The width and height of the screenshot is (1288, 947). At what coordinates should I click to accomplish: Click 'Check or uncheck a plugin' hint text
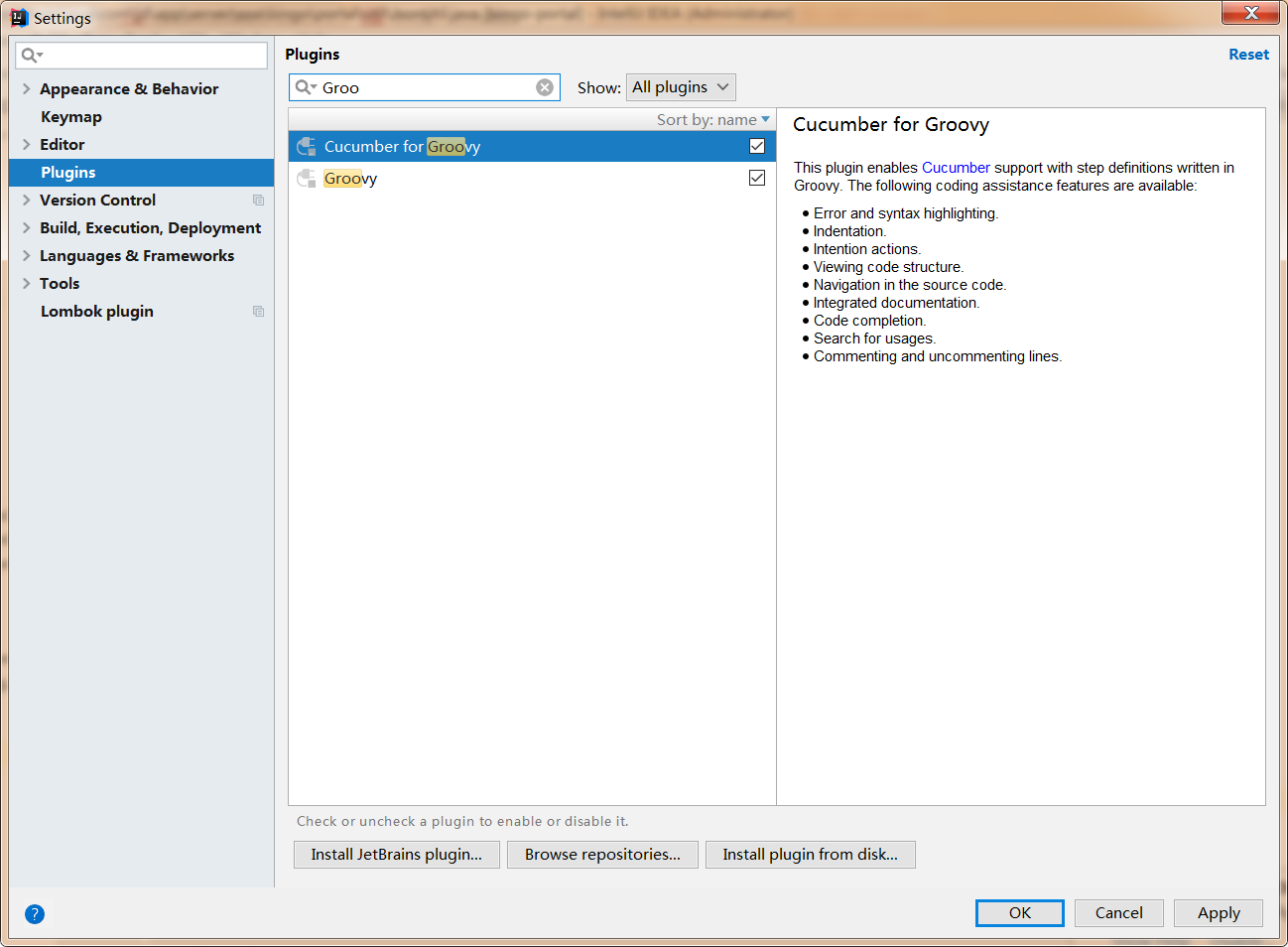tap(462, 822)
